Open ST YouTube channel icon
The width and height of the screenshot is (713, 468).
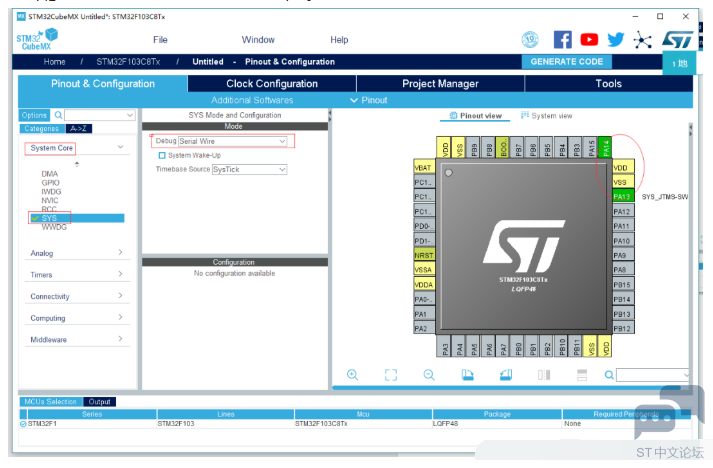[590, 40]
